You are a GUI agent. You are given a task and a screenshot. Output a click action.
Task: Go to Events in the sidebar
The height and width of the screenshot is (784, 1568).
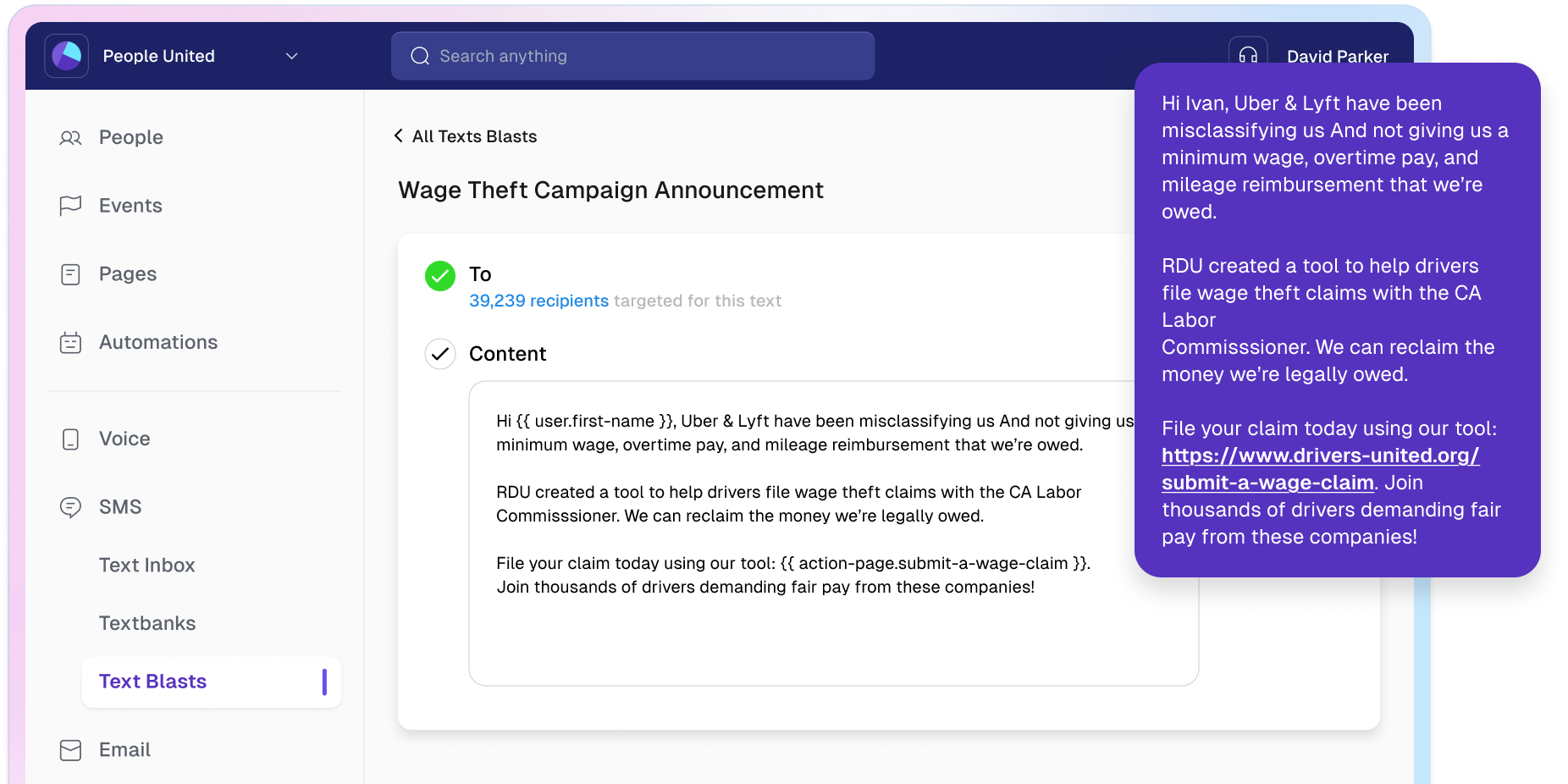coord(130,206)
